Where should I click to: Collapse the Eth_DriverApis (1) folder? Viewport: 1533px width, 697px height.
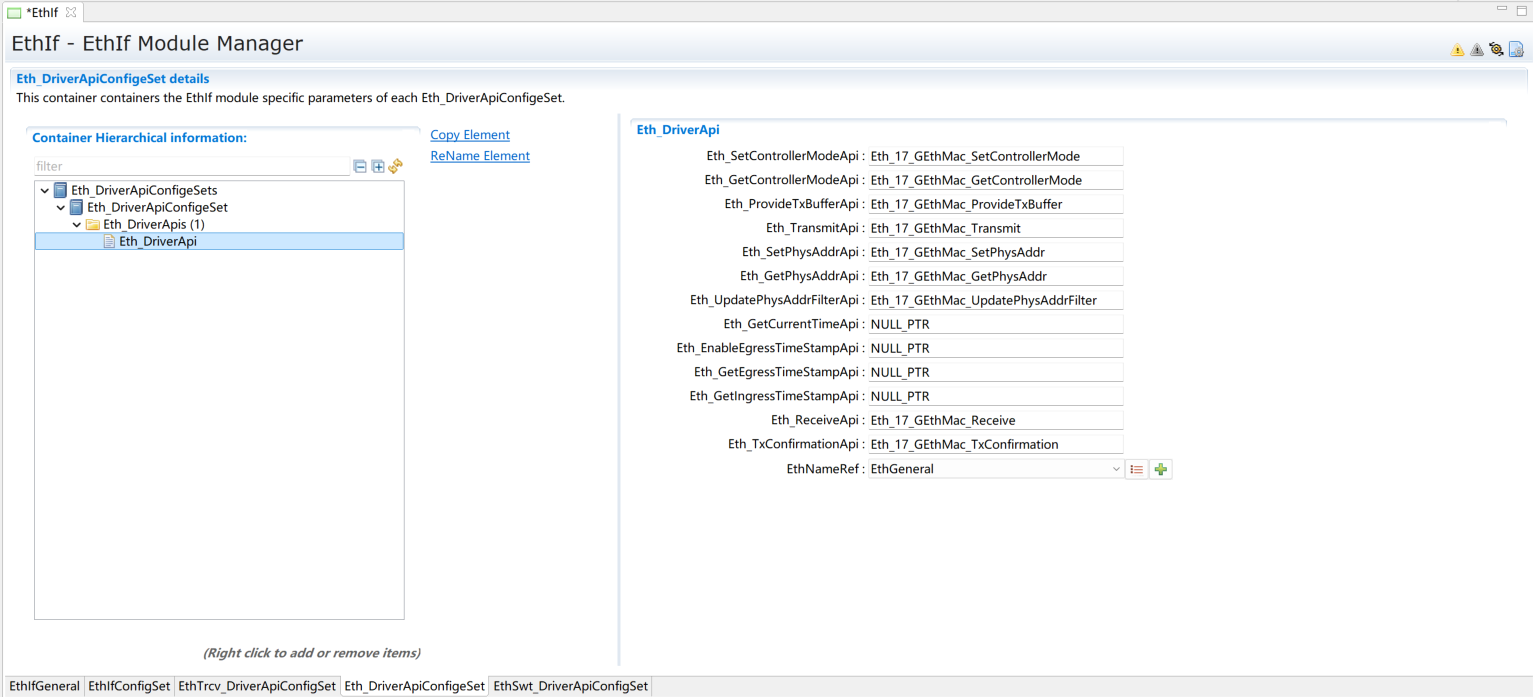click(x=77, y=225)
